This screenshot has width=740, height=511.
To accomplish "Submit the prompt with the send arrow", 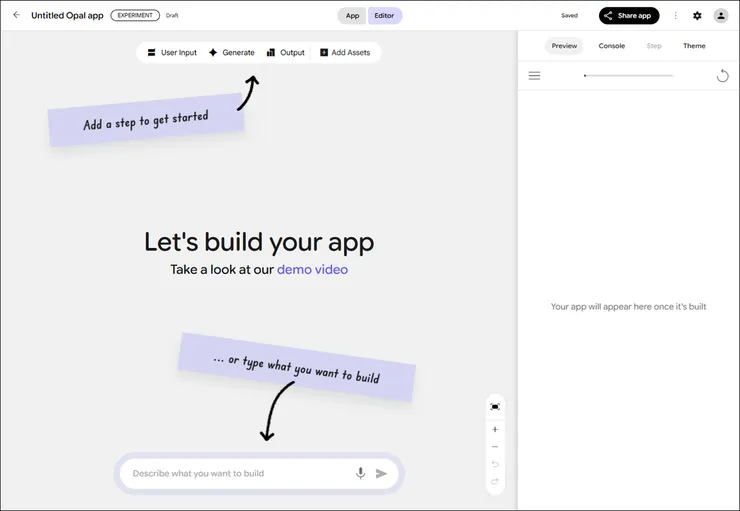I will [381, 473].
